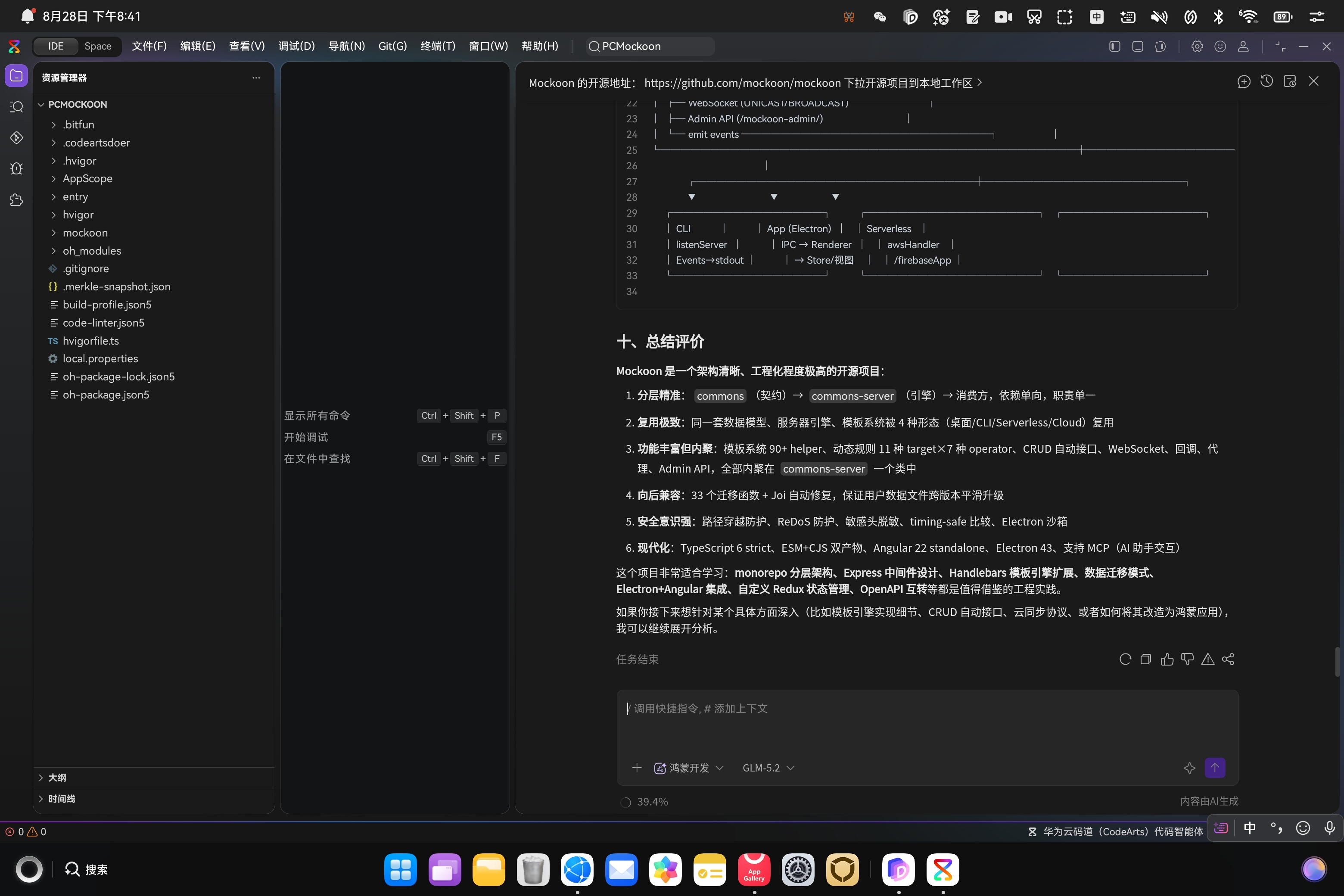Image resolution: width=1344 pixels, height=896 pixels.
Task: Click the 显示所有命令 shortcut entry
Action: [x=395, y=415]
